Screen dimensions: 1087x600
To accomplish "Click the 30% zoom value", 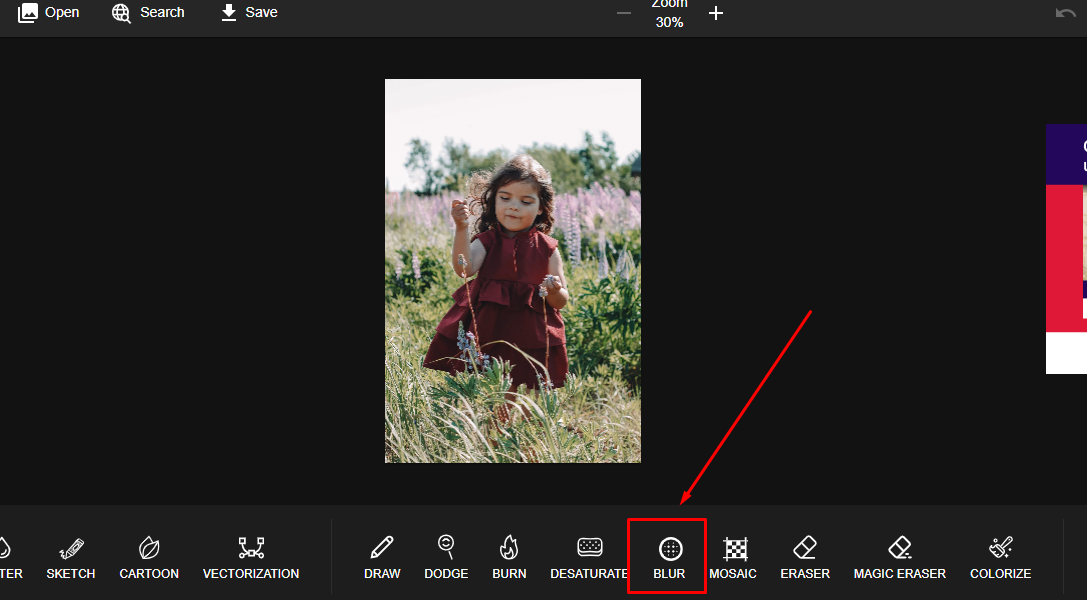I will 670,22.
